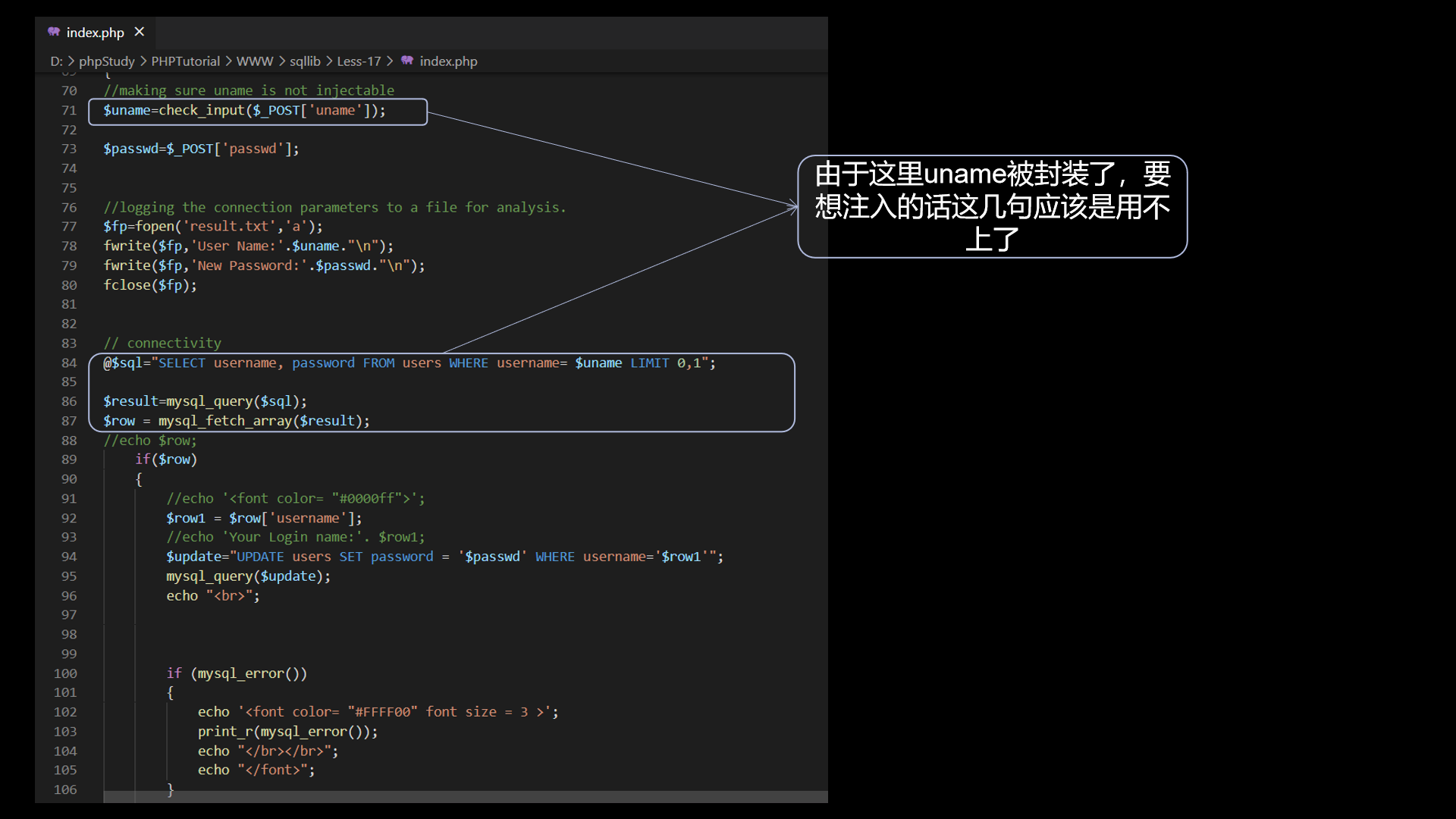Click index.php in breadcrumb path
The height and width of the screenshot is (819, 1456).
pyautogui.click(x=448, y=61)
